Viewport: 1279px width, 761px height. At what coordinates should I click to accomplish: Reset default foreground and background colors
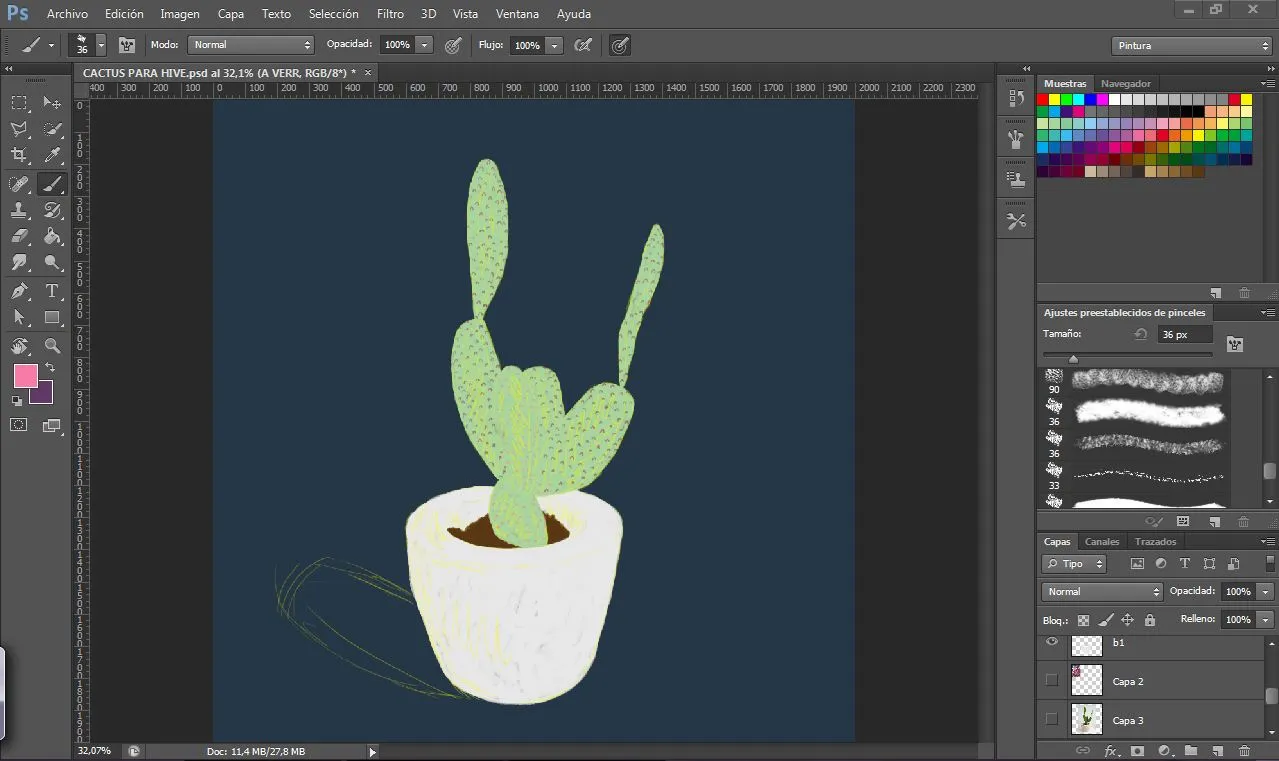point(17,400)
